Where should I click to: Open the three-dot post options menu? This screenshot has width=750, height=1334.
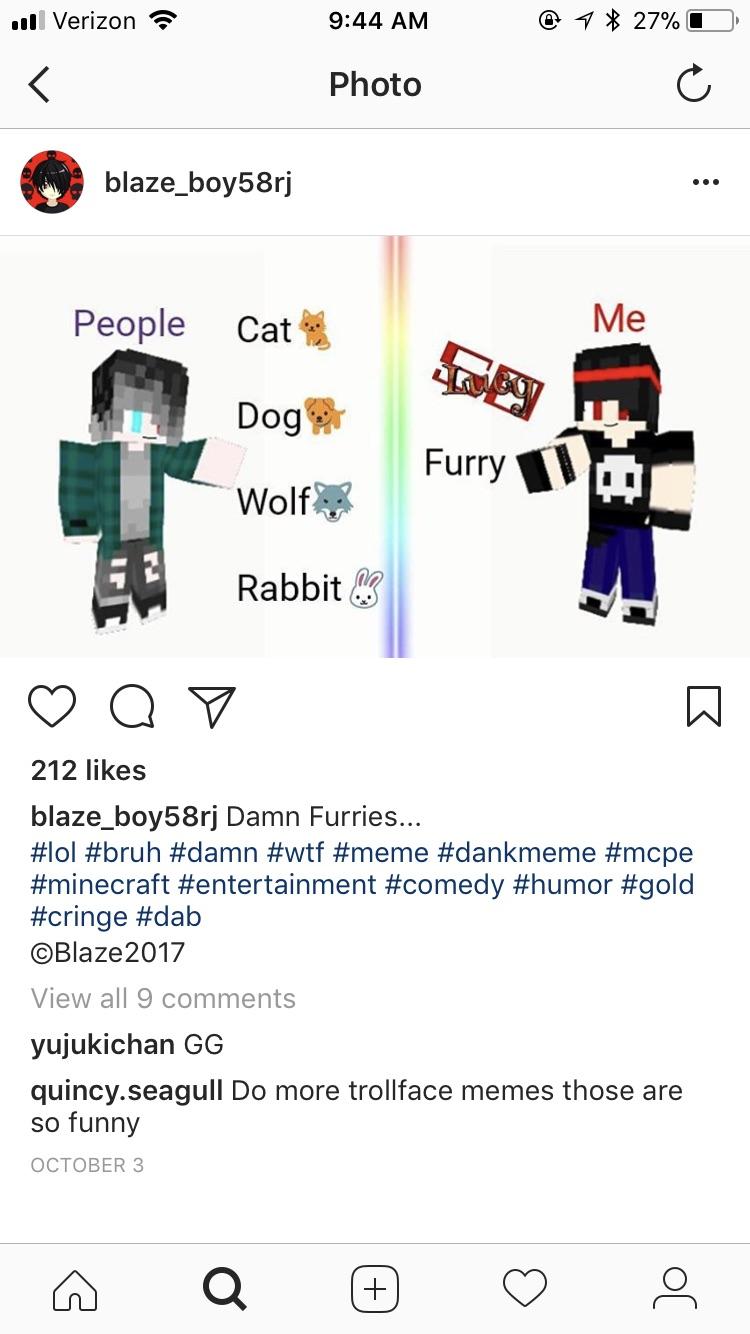(x=705, y=182)
